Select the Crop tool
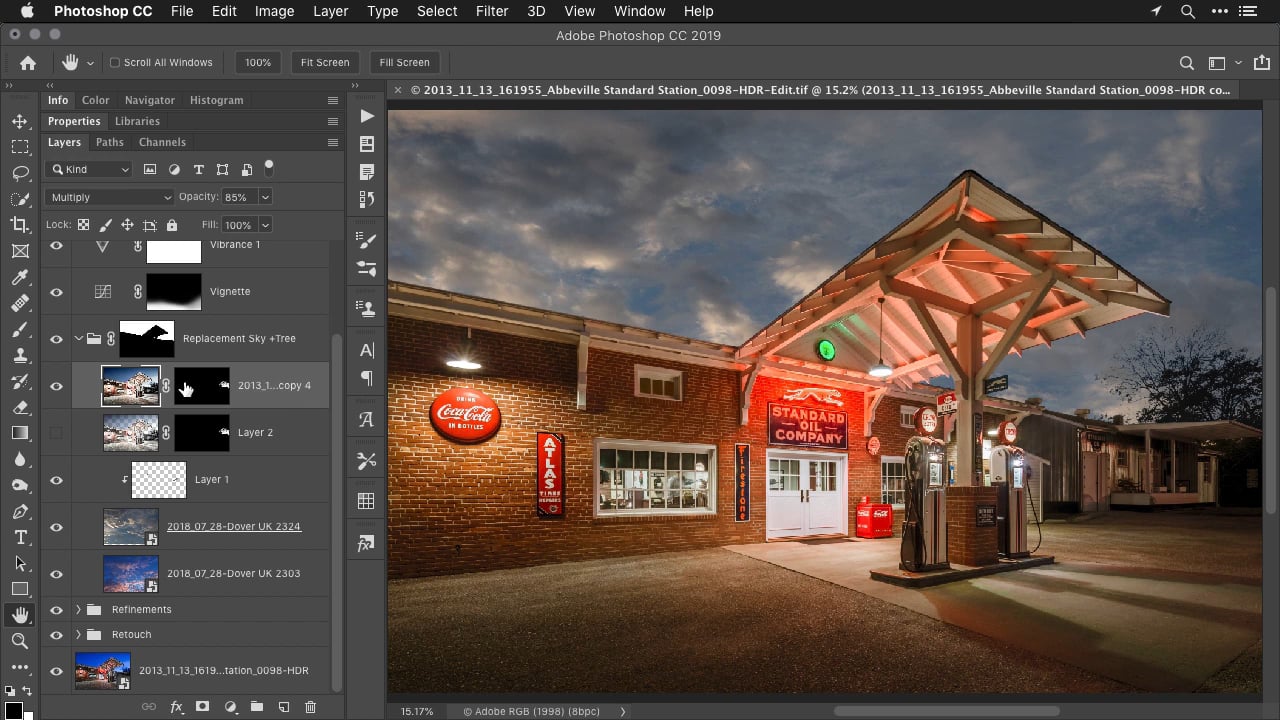This screenshot has width=1280, height=720. click(20, 225)
